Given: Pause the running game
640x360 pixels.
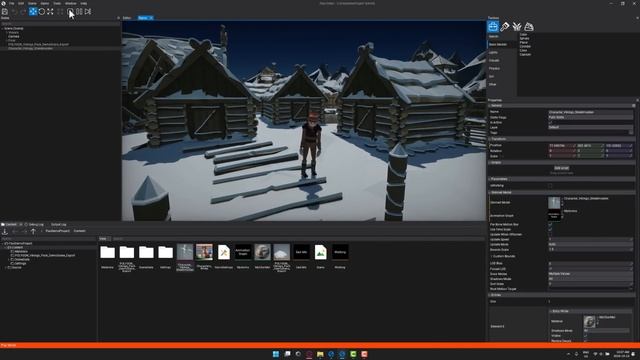Looking at the screenshot, I should point(79,12).
